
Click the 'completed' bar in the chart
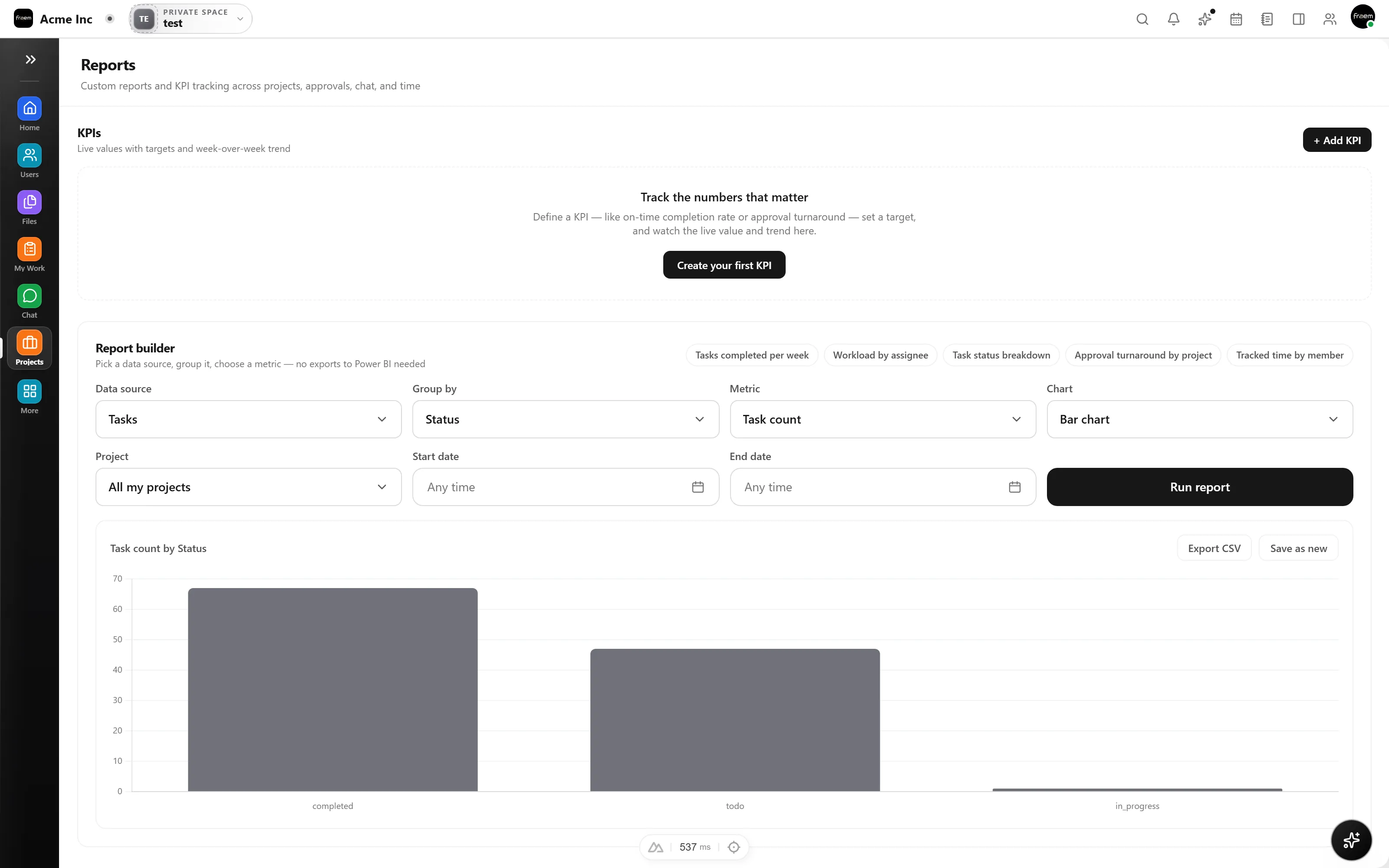[x=333, y=690]
